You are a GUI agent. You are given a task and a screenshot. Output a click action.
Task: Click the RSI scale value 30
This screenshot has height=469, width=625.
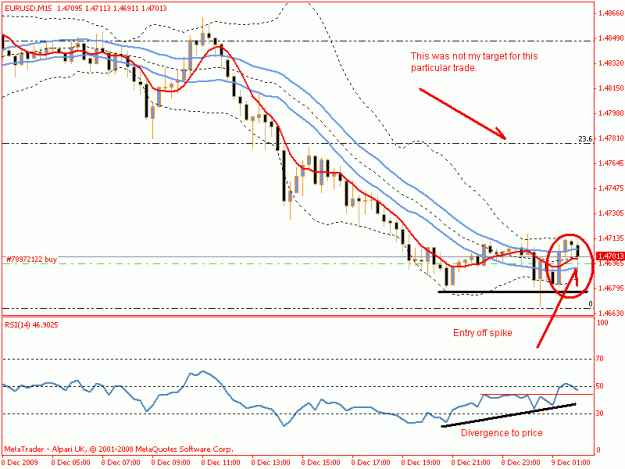coord(600,414)
